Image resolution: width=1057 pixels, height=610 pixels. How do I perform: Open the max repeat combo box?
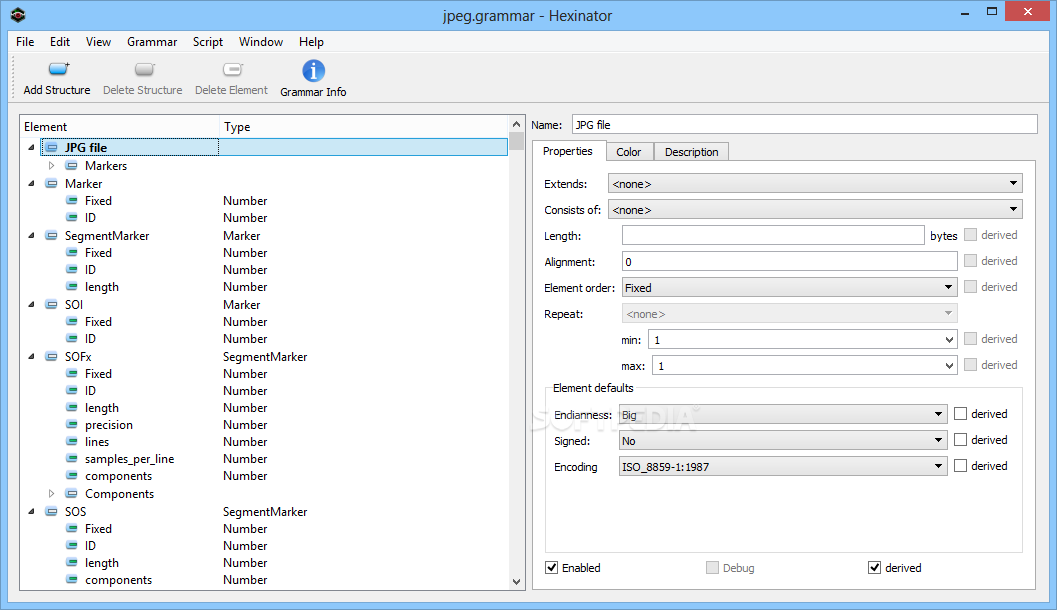[x=804, y=366]
